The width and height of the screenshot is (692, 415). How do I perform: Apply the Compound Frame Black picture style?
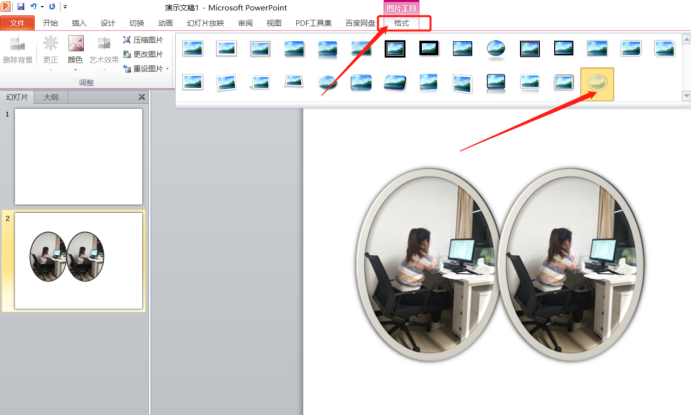(x=530, y=49)
